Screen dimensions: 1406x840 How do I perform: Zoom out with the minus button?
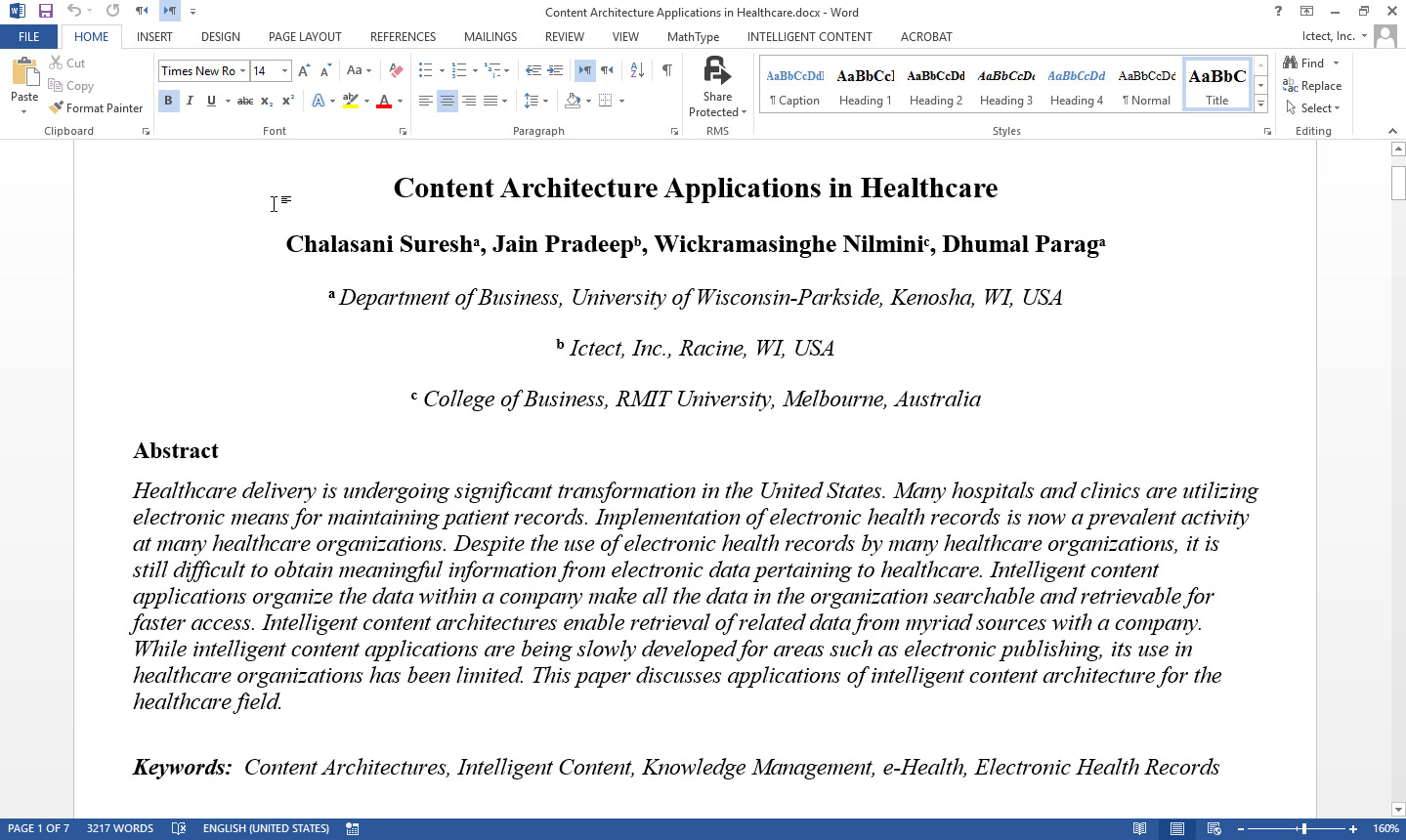(x=1241, y=829)
